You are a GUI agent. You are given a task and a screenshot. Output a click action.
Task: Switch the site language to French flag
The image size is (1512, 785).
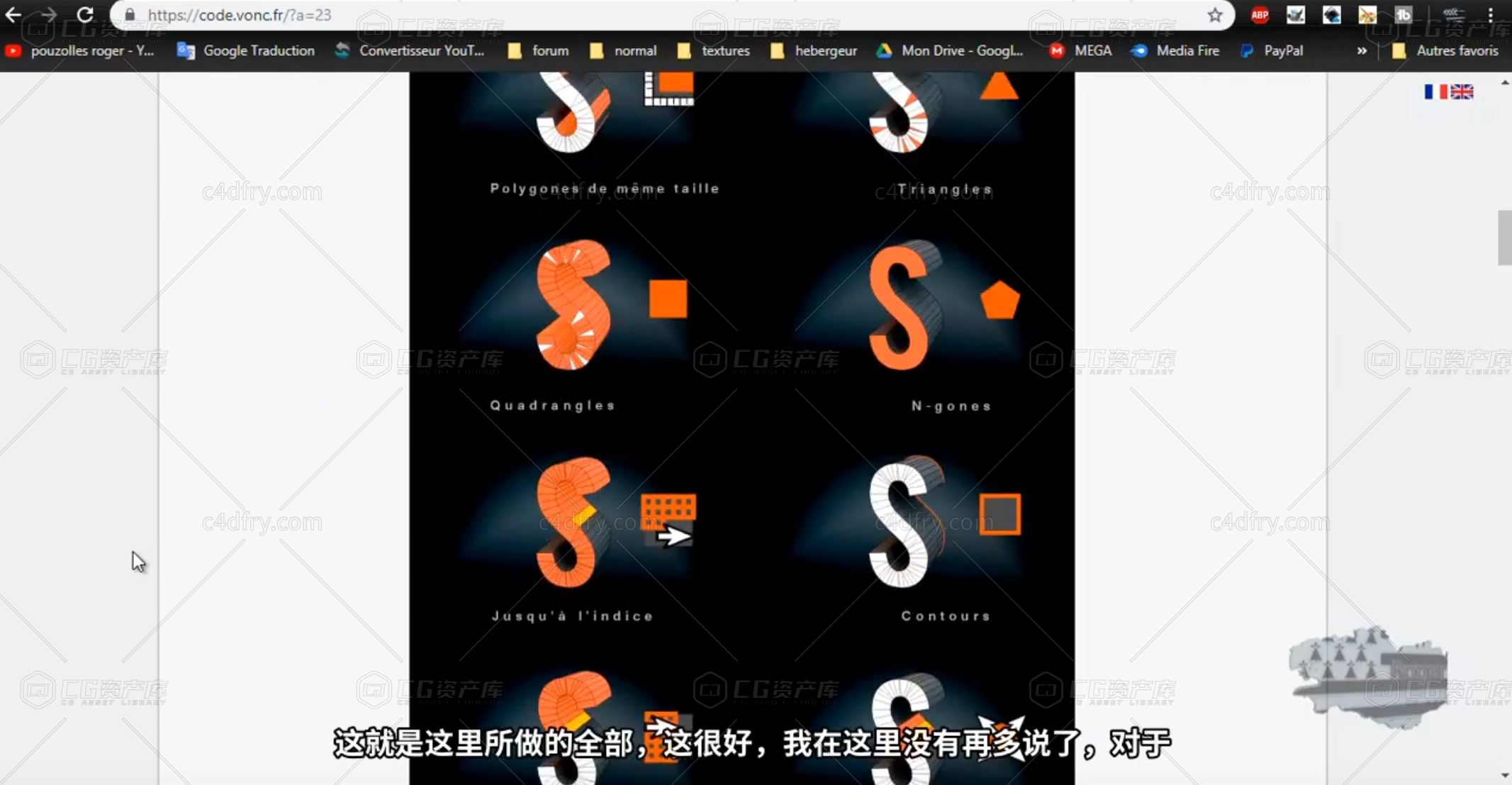[1436, 91]
